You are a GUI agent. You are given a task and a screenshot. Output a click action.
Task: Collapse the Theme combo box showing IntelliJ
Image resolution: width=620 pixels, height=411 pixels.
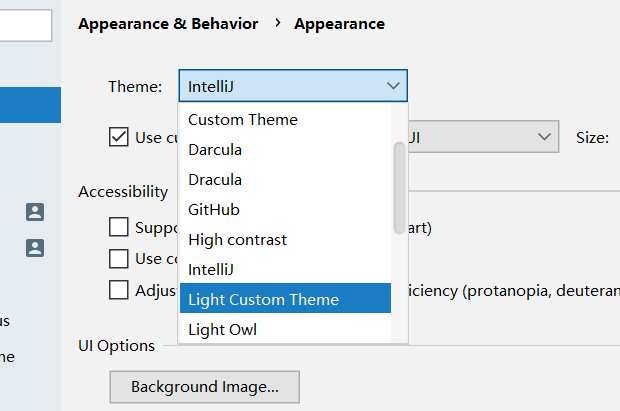click(x=293, y=86)
